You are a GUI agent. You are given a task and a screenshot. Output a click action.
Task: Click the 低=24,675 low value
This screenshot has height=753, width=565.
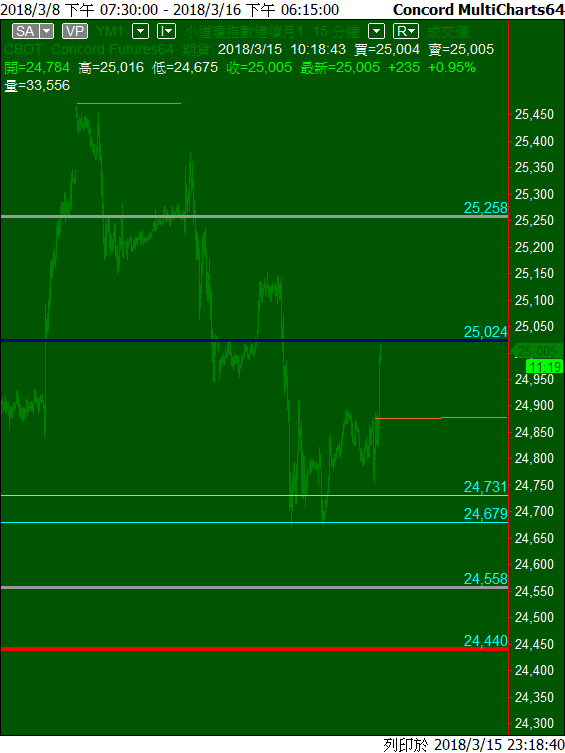(x=185, y=67)
